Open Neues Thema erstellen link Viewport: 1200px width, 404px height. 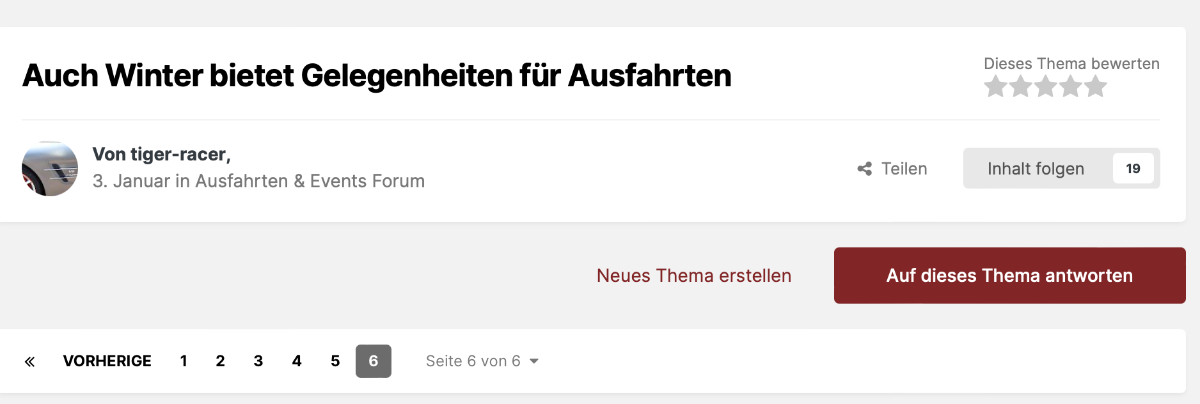(x=694, y=275)
